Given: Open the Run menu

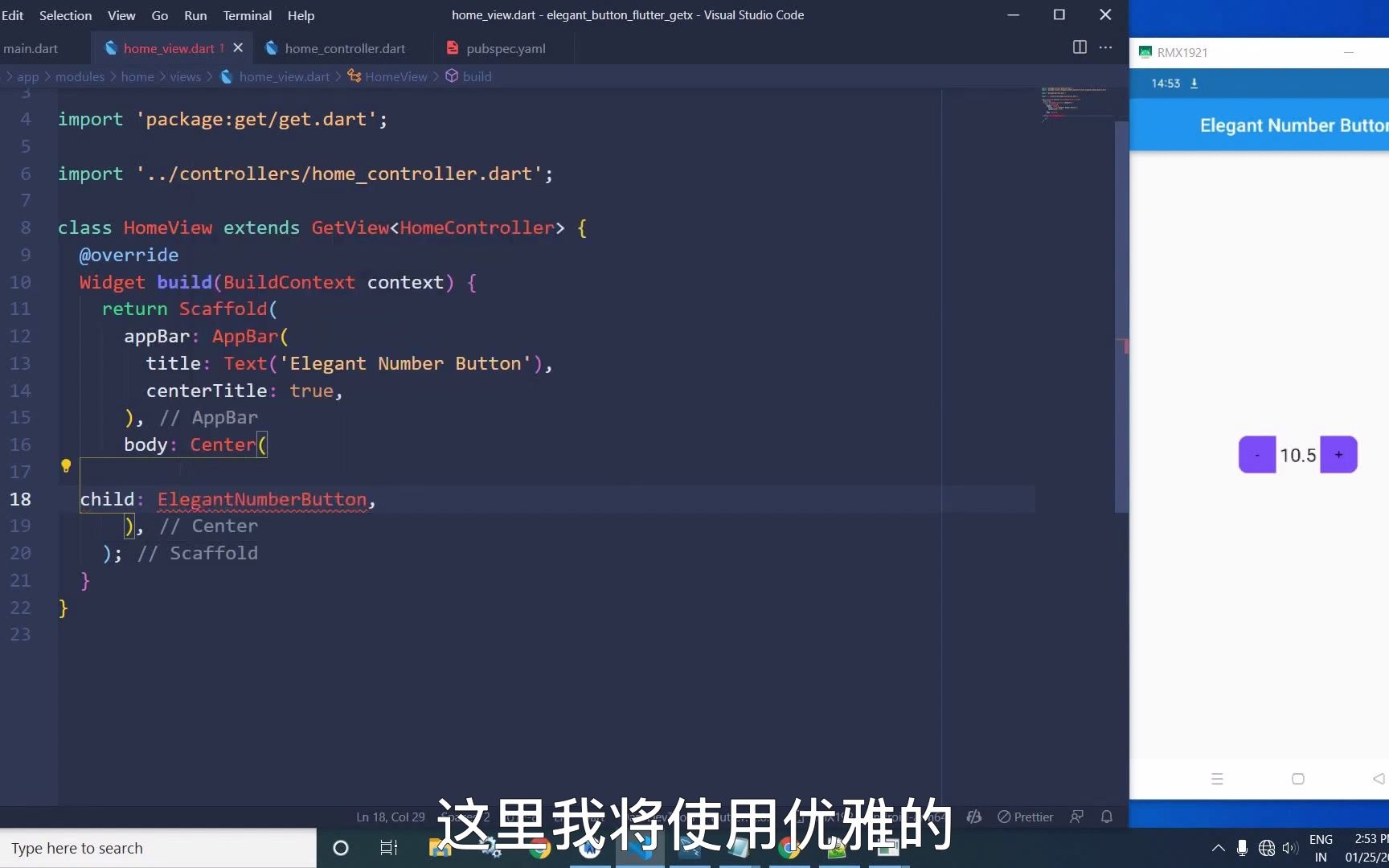Looking at the screenshot, I should pos(195,15).
